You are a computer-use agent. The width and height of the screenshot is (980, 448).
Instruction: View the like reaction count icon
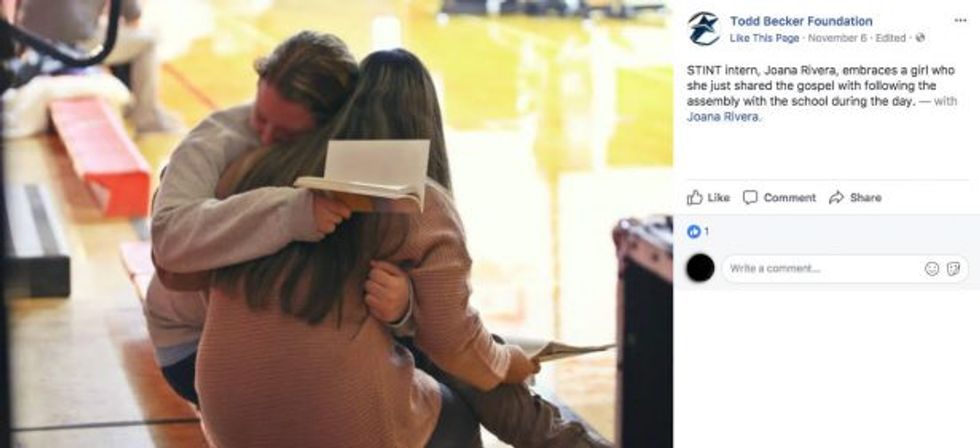click(694, 232)
